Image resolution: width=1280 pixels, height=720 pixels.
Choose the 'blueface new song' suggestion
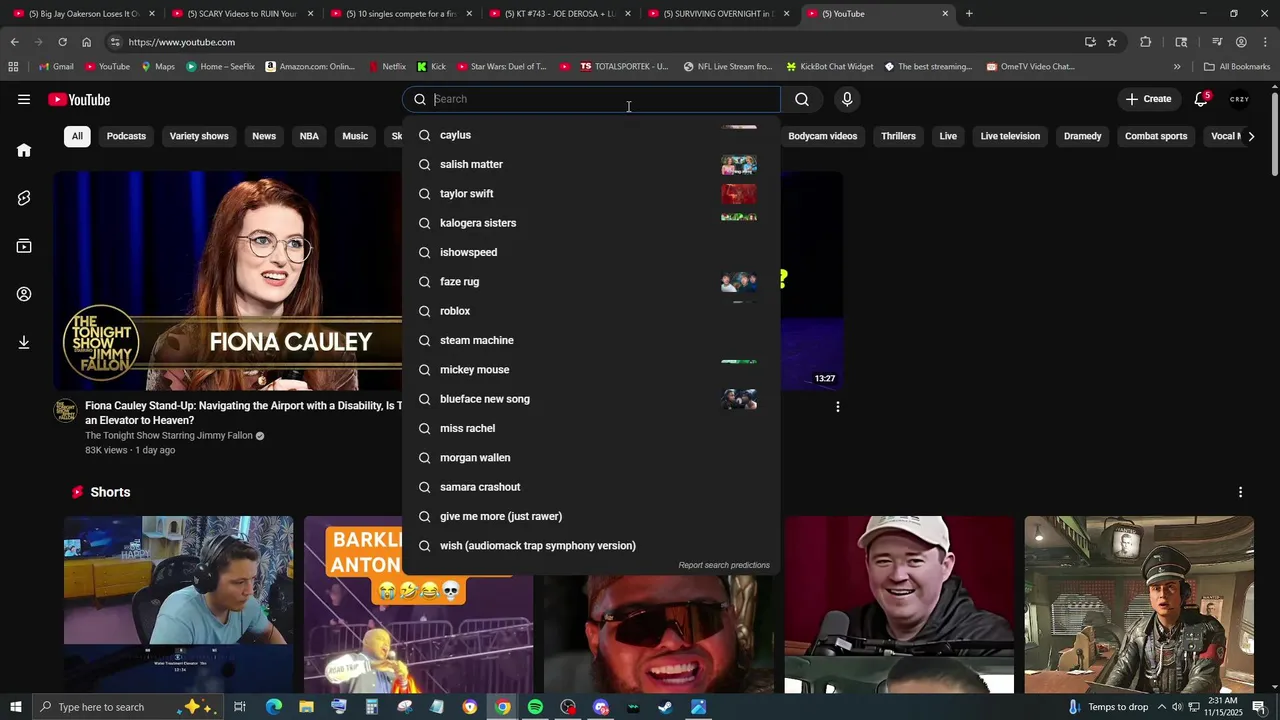591,399
